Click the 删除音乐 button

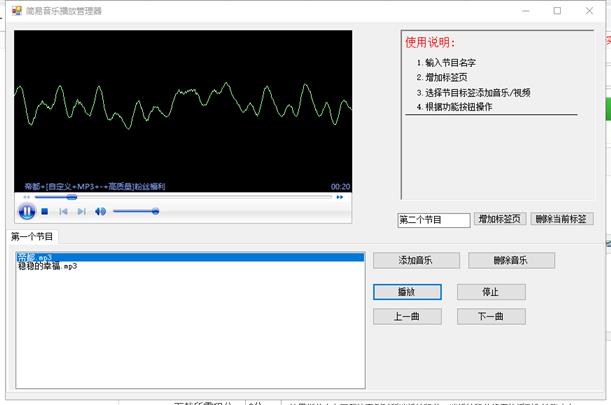click(511, 260)
